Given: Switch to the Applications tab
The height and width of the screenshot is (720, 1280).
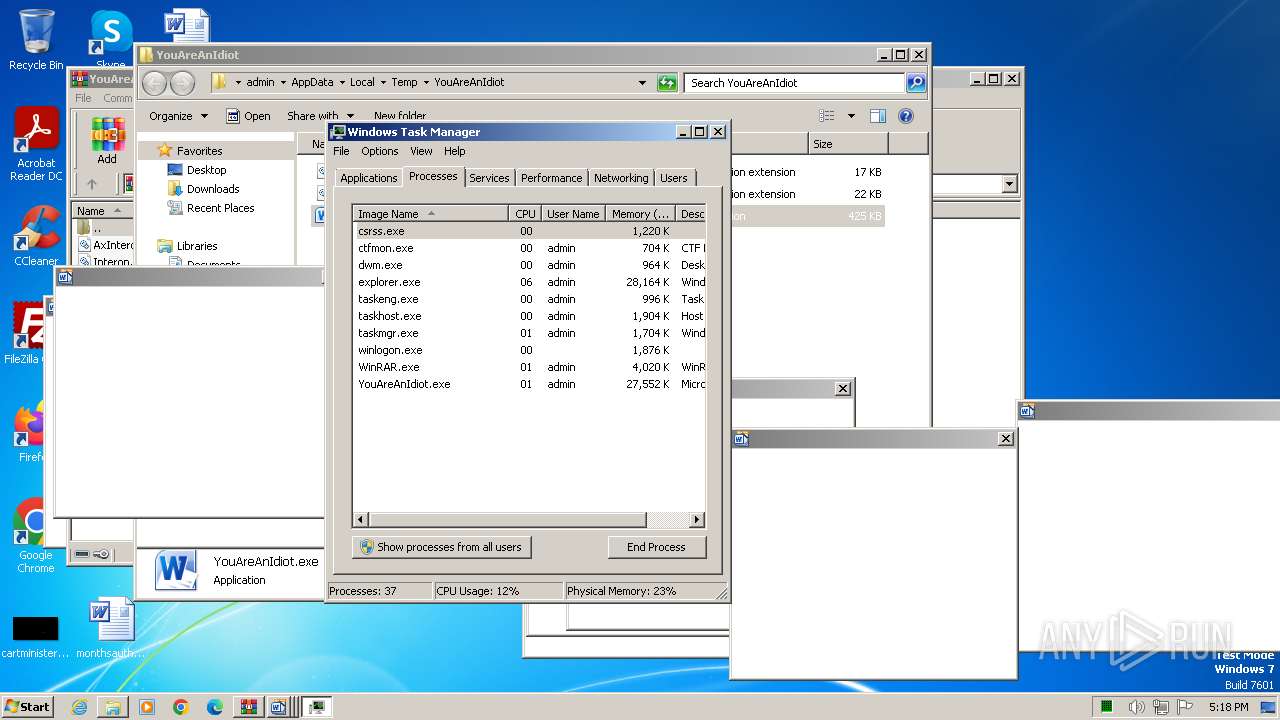Looking at the screenshot, I should click(369, 178).
